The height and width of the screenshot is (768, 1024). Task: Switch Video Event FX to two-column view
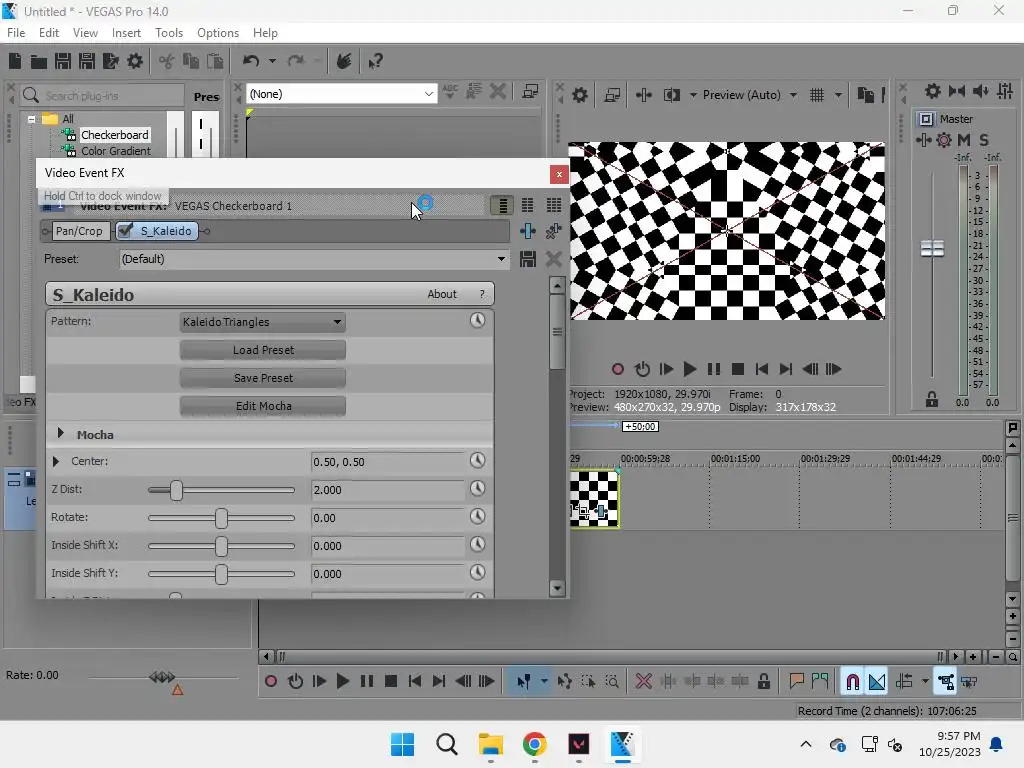click(x=527, y=206)
